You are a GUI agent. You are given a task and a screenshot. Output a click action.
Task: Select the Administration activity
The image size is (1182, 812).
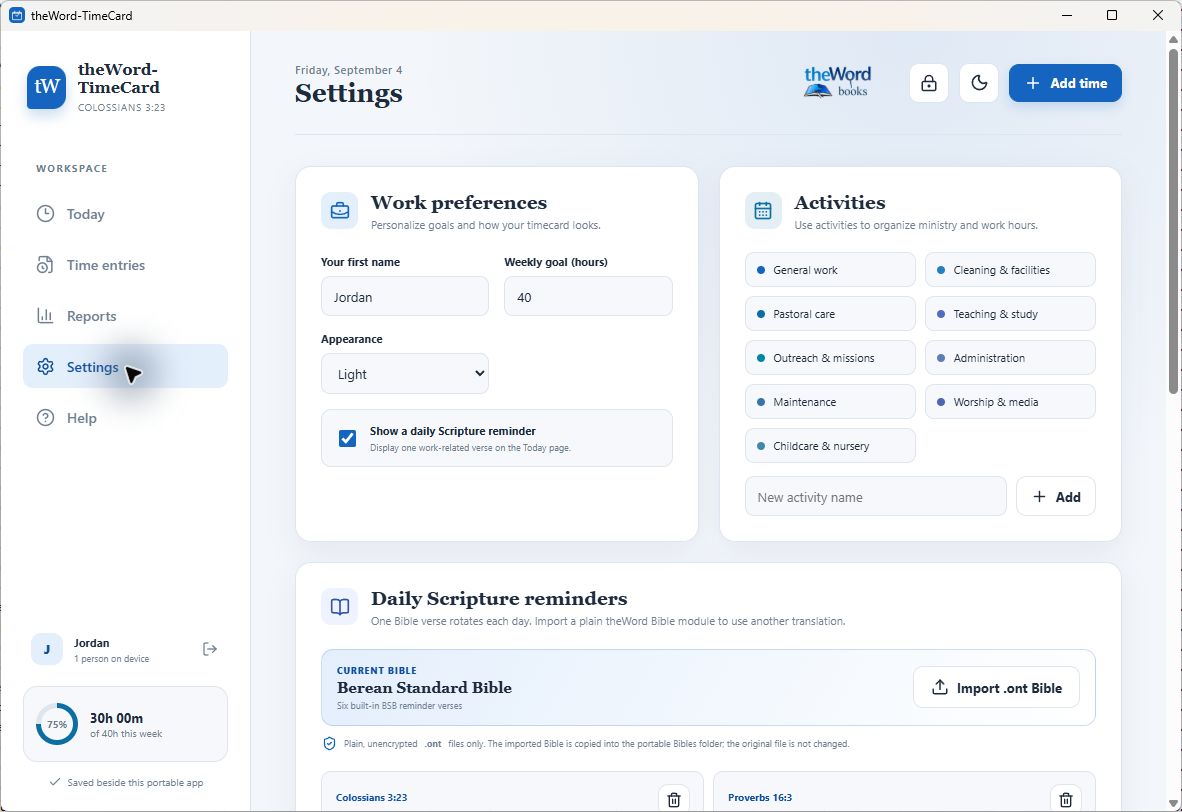(1010, 358)
